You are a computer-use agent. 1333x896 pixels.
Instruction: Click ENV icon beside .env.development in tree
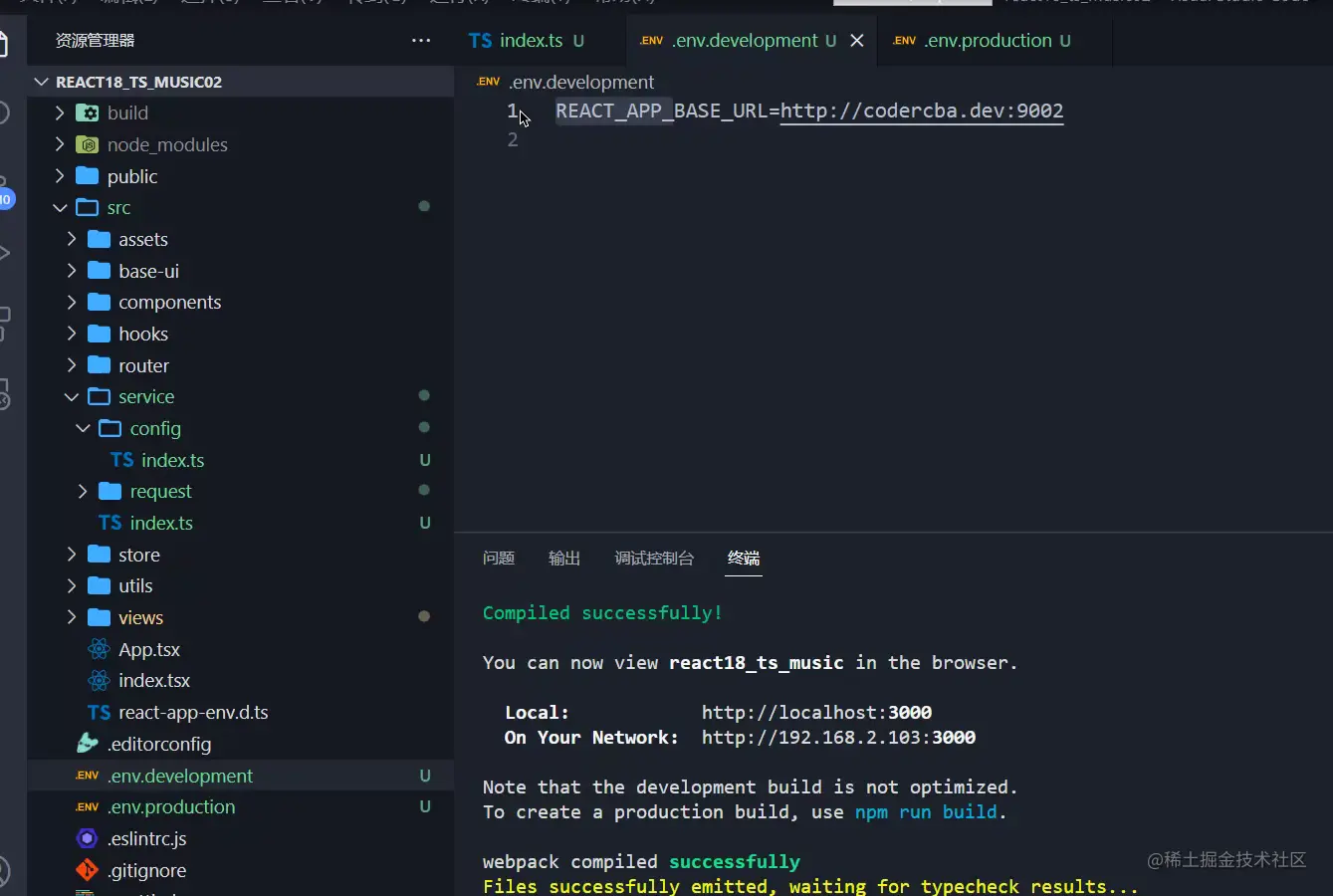point(88,776)
